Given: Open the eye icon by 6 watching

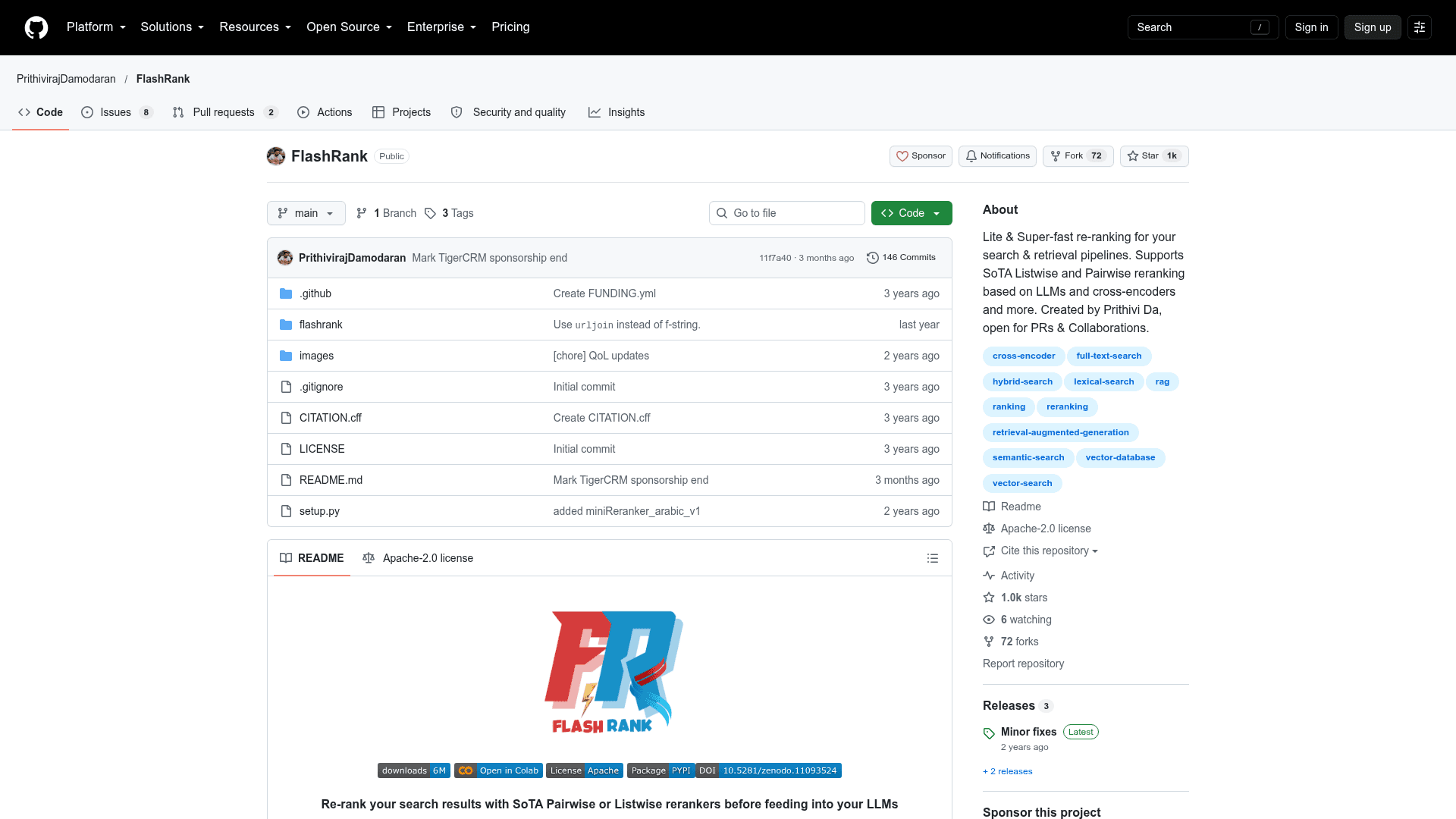Looking at the screenshot, I should click(989, 620).
